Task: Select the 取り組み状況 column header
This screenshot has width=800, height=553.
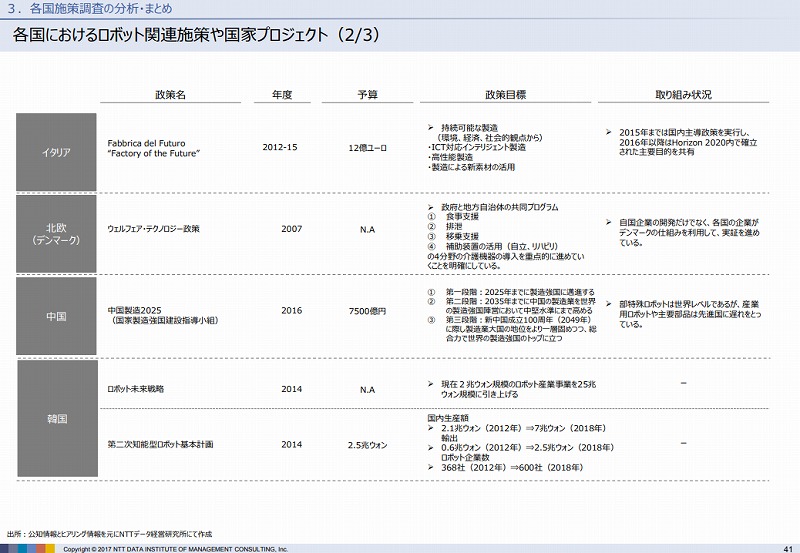Action: 683,95
